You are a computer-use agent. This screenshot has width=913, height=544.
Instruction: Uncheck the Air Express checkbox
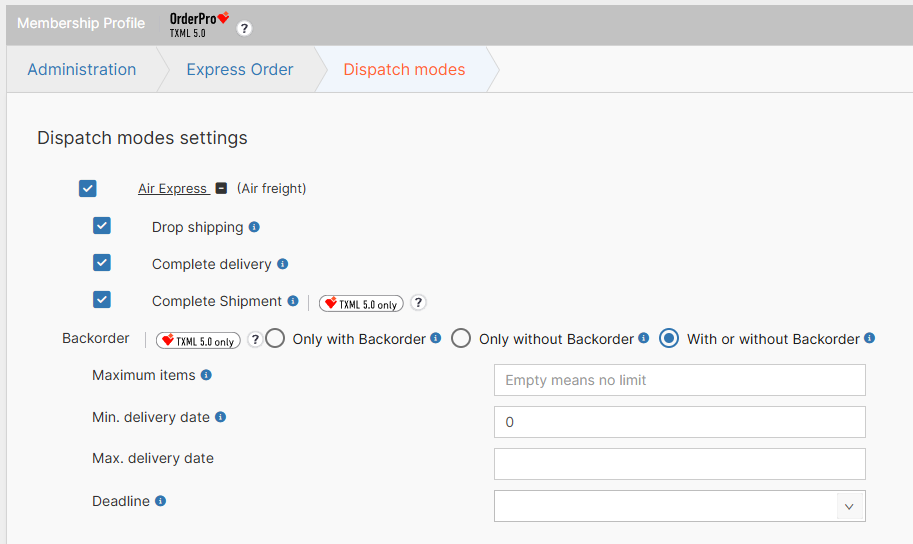[x=88, y=188]
